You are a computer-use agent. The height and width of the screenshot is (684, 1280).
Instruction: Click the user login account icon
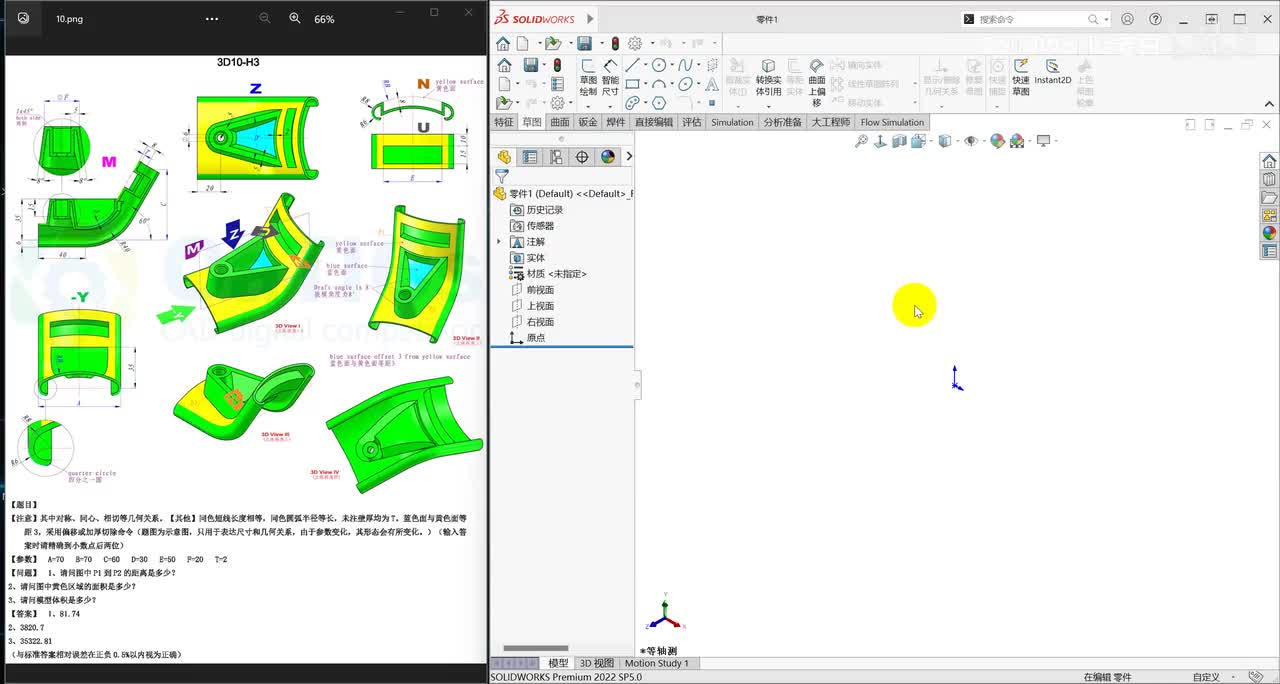[x=1128, y=19]
